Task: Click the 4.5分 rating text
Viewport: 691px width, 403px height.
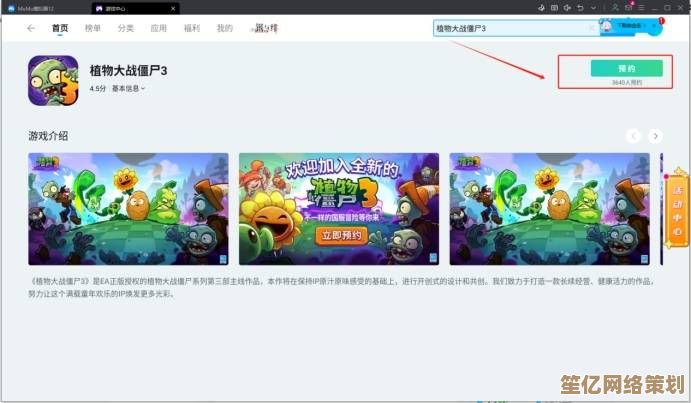Action: tap(98, 88)
